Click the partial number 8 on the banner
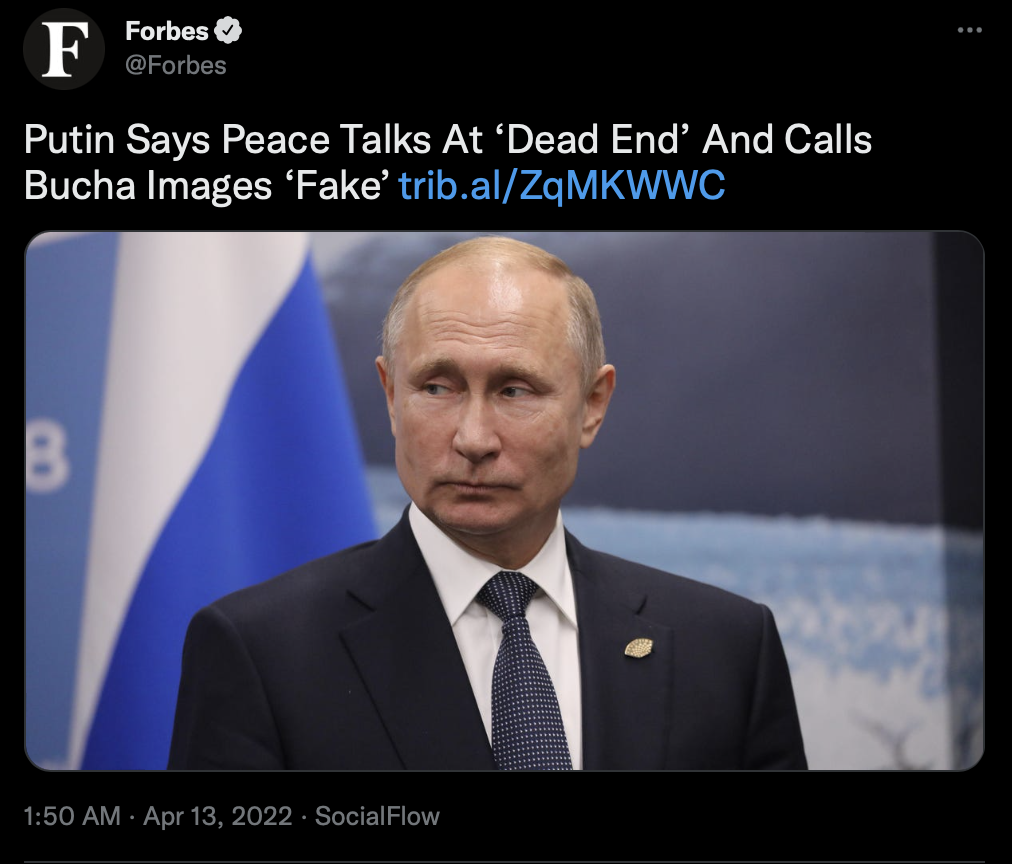This screenshot has width=1012, height=864. tap(47, 461)
